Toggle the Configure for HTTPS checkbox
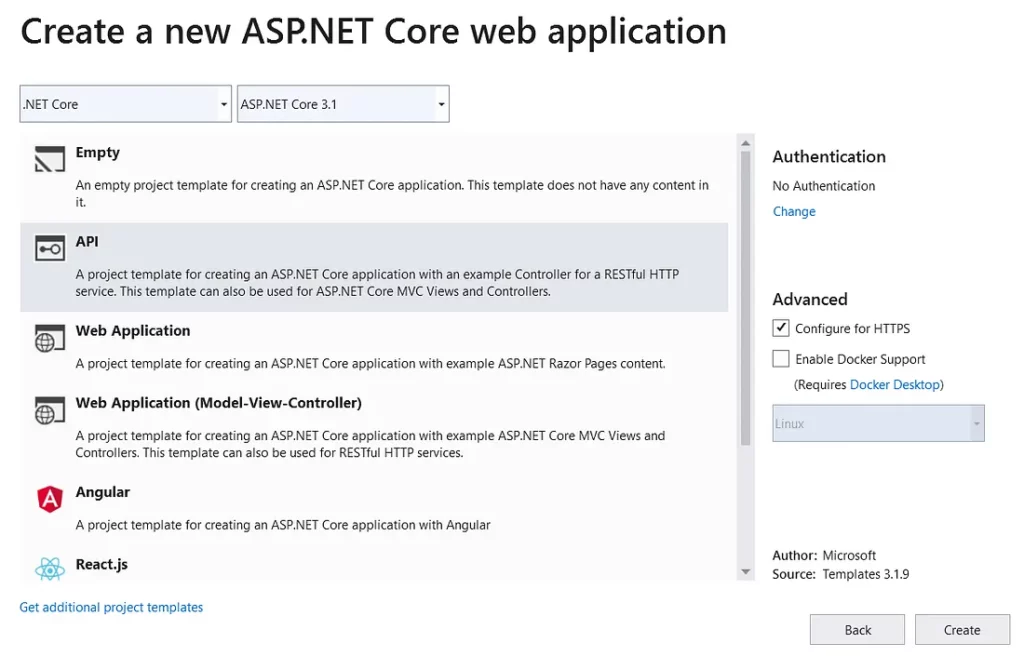Image resolution: width=1024 pixels, height=656 pixels. point(780,328)
